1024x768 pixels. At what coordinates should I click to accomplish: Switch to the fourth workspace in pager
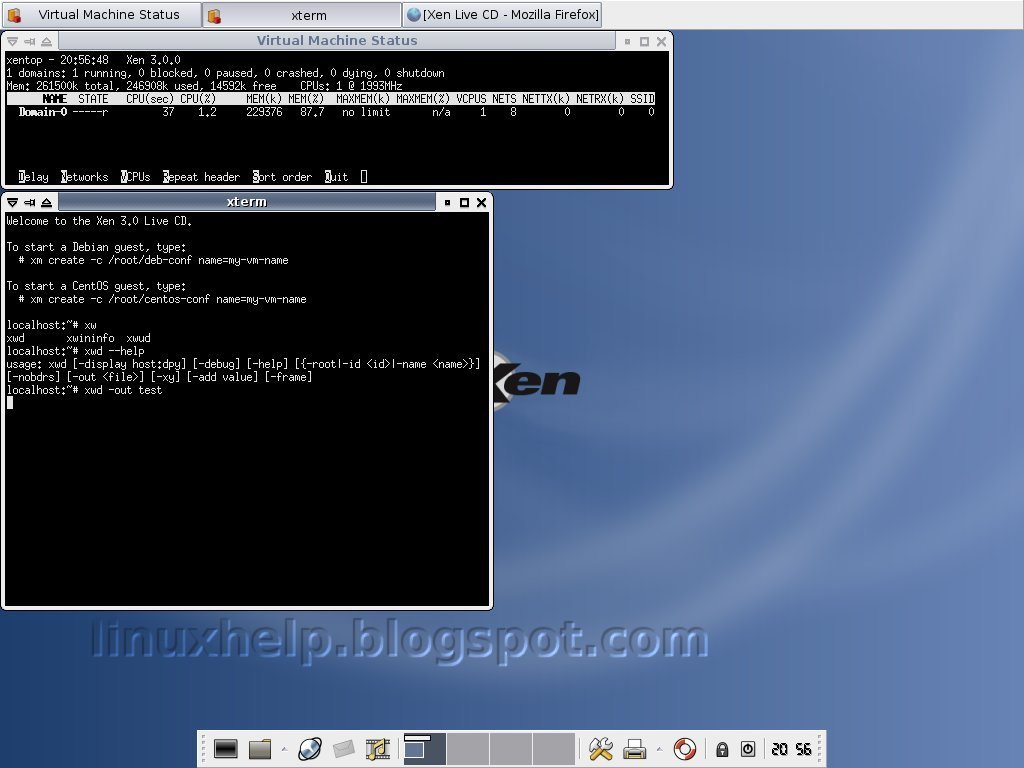point(554,748)
